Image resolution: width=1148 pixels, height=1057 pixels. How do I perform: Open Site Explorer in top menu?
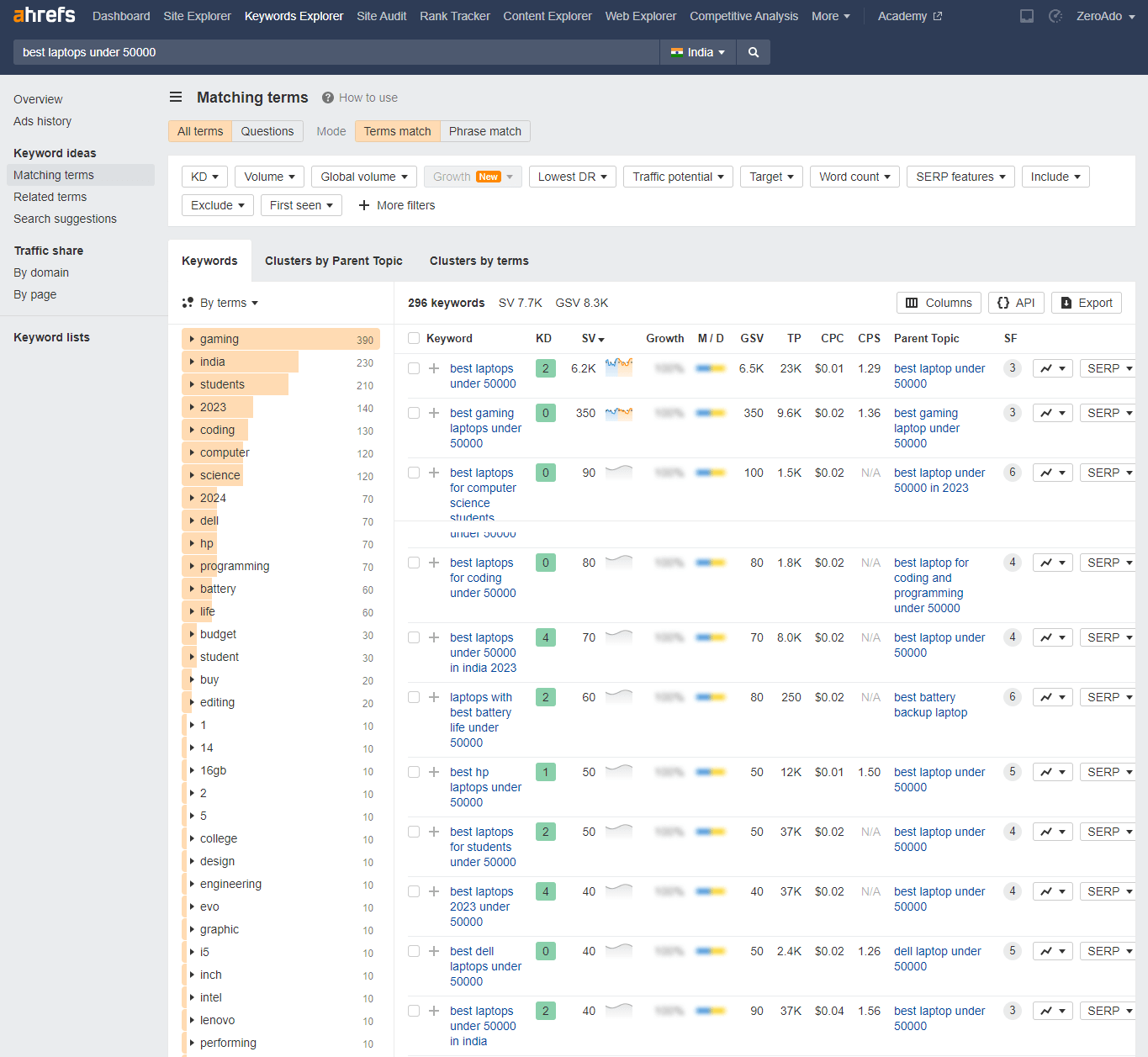[x=198, y=16]
